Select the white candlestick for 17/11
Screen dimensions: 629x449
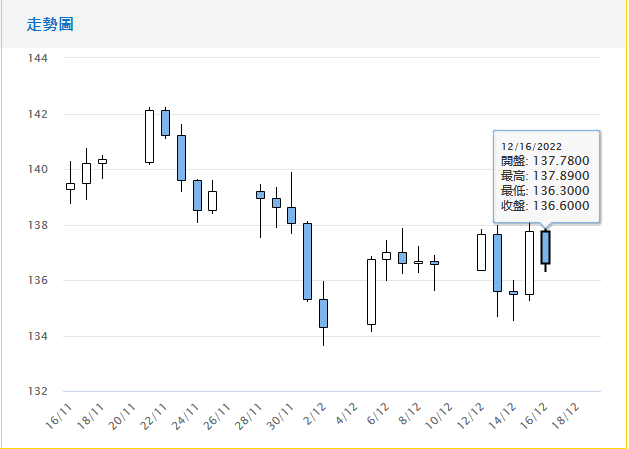[86, 172]
